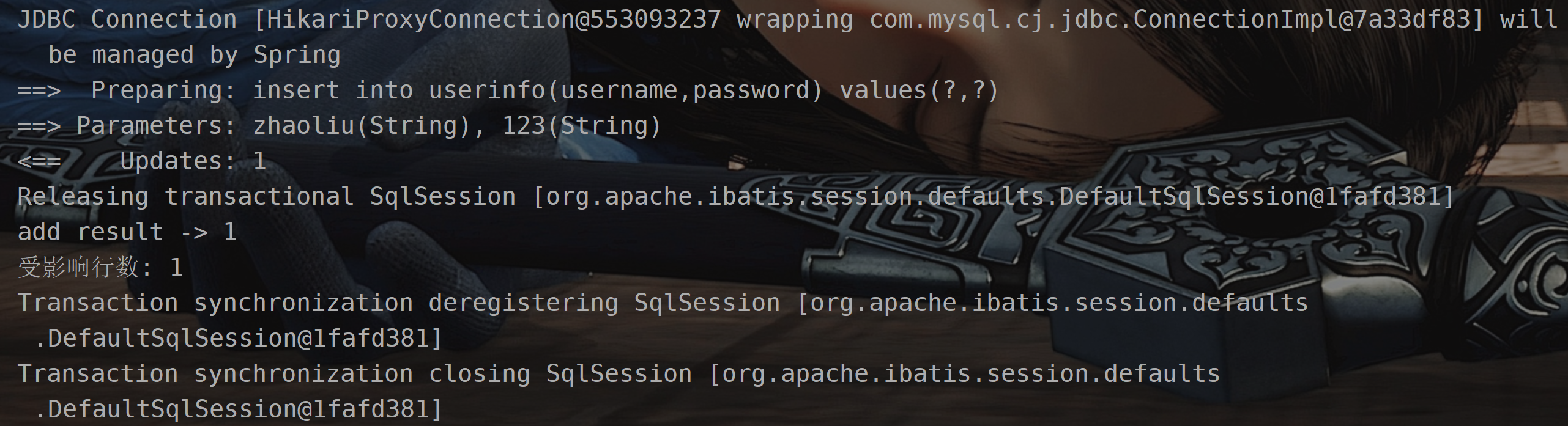1568x426 pixels.
Task: Click the 'Transaction synchronization deregistering' text
Action: point(318,303)
